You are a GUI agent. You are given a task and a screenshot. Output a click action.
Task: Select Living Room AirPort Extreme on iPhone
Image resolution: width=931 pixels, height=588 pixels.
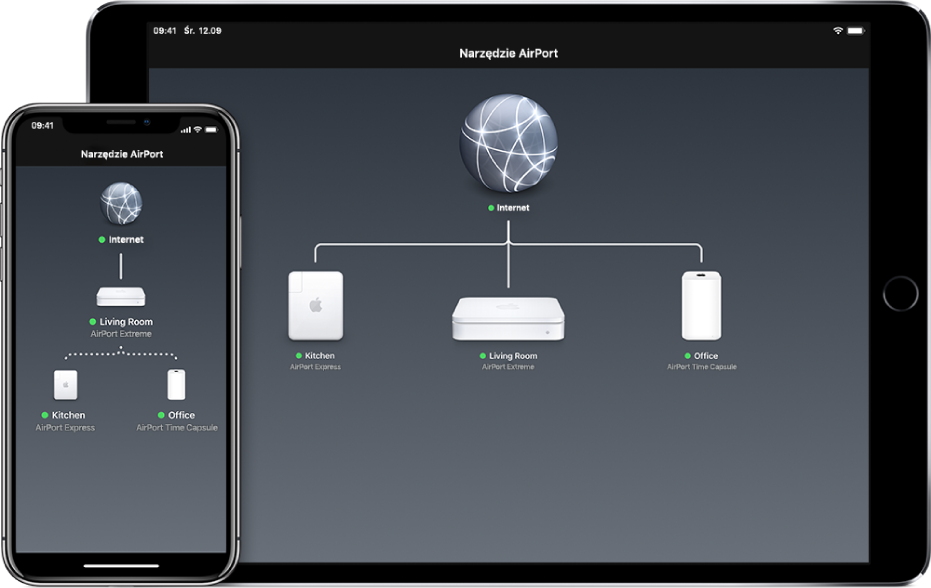coord(121,296)
